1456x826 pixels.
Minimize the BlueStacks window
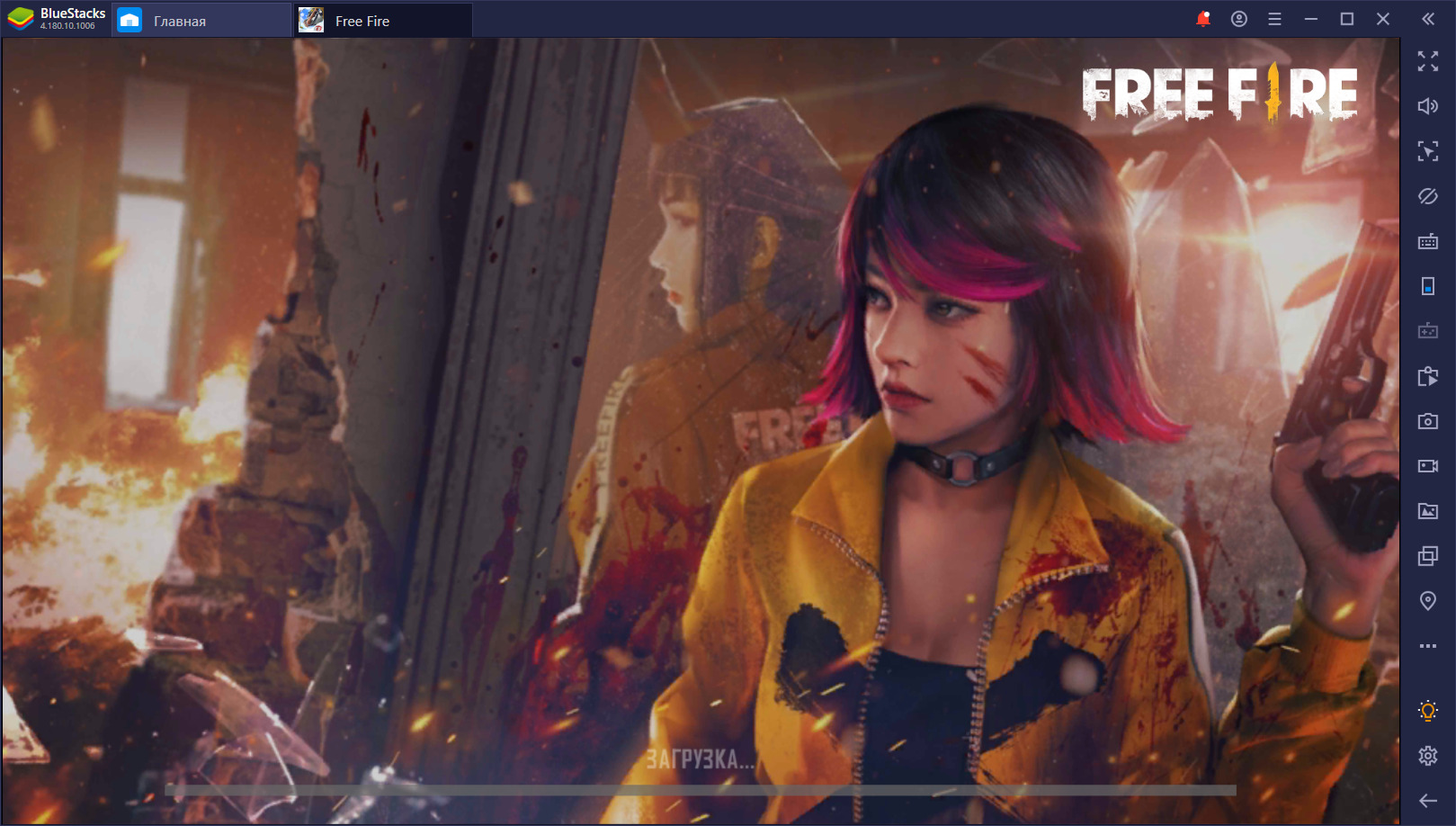[1311, 19]
